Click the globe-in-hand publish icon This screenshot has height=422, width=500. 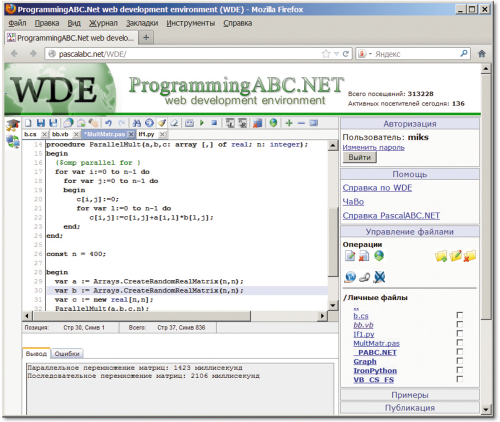[350, 277]
